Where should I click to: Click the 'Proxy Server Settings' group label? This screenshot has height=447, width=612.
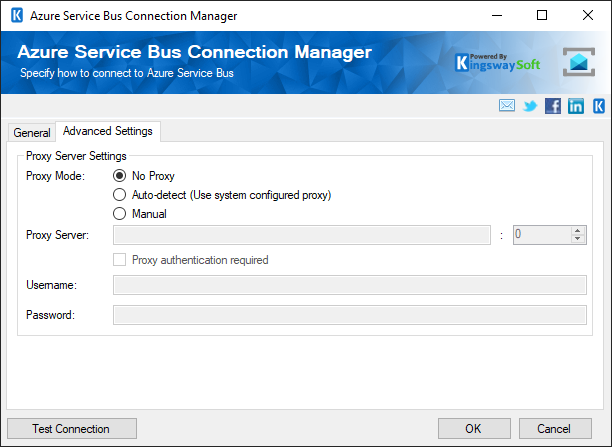(76, 156)
